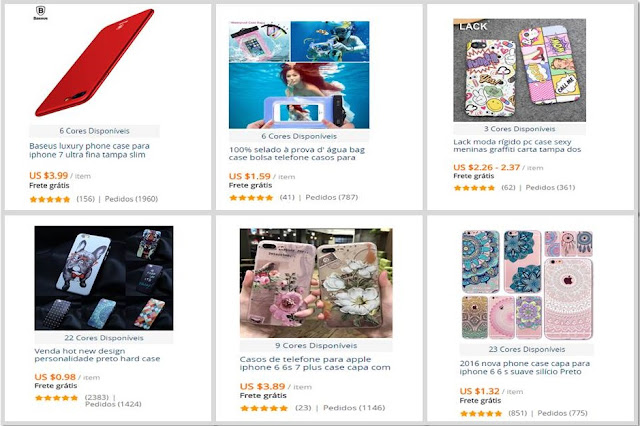
Task: Click '22 Cores Disponíveis' color options bar
Action: (104, 338)
